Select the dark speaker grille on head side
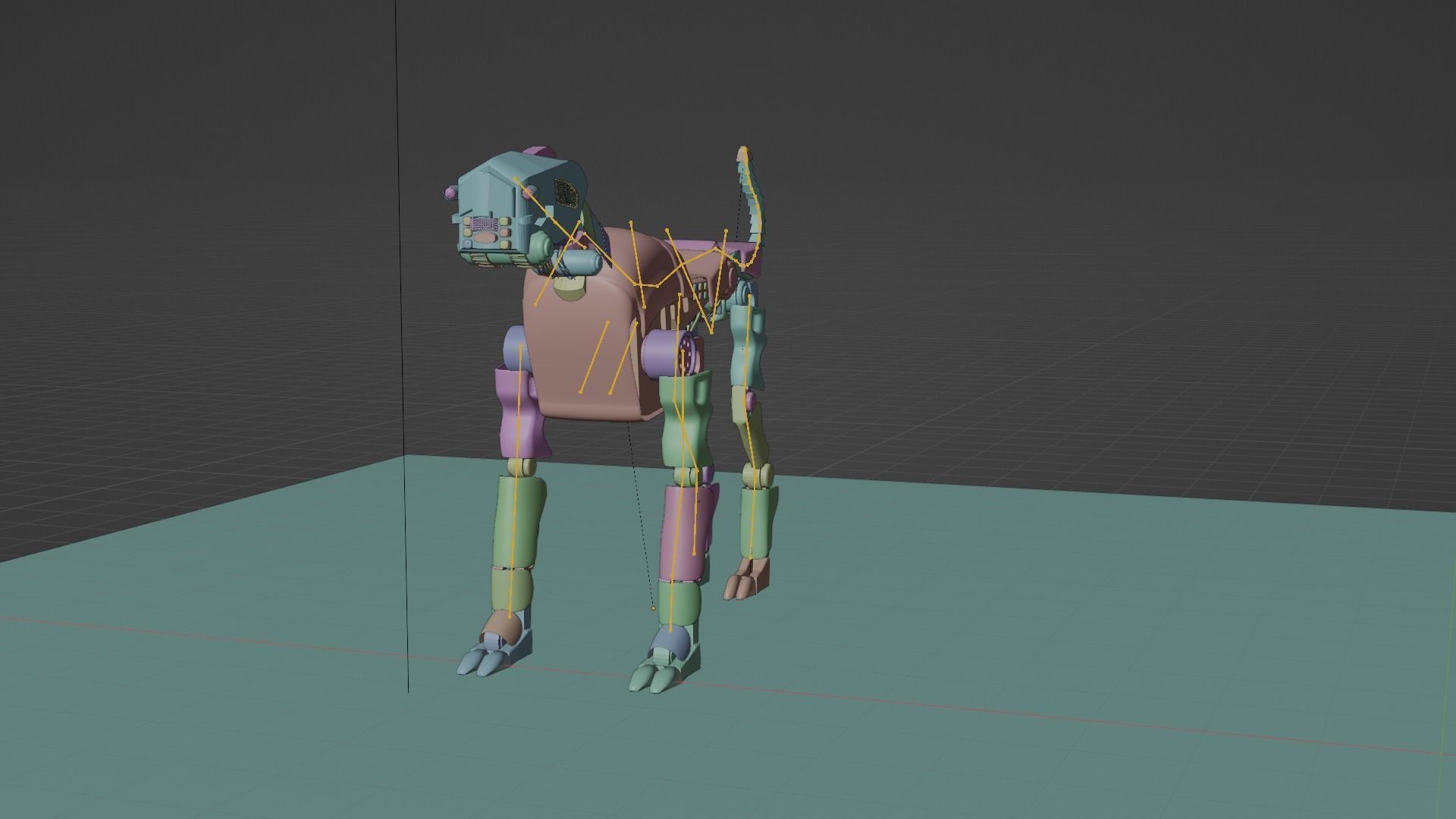This screenshot has width=1456, height=819. (x=565, y=193)
